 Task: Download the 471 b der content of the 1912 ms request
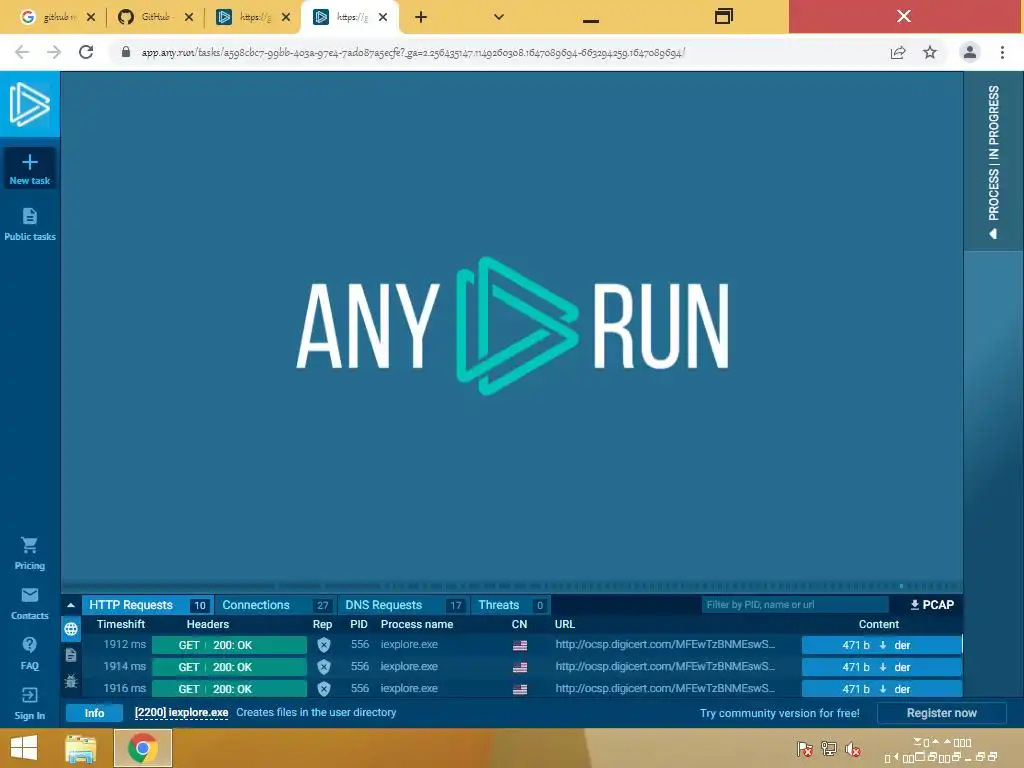[882, 645]
